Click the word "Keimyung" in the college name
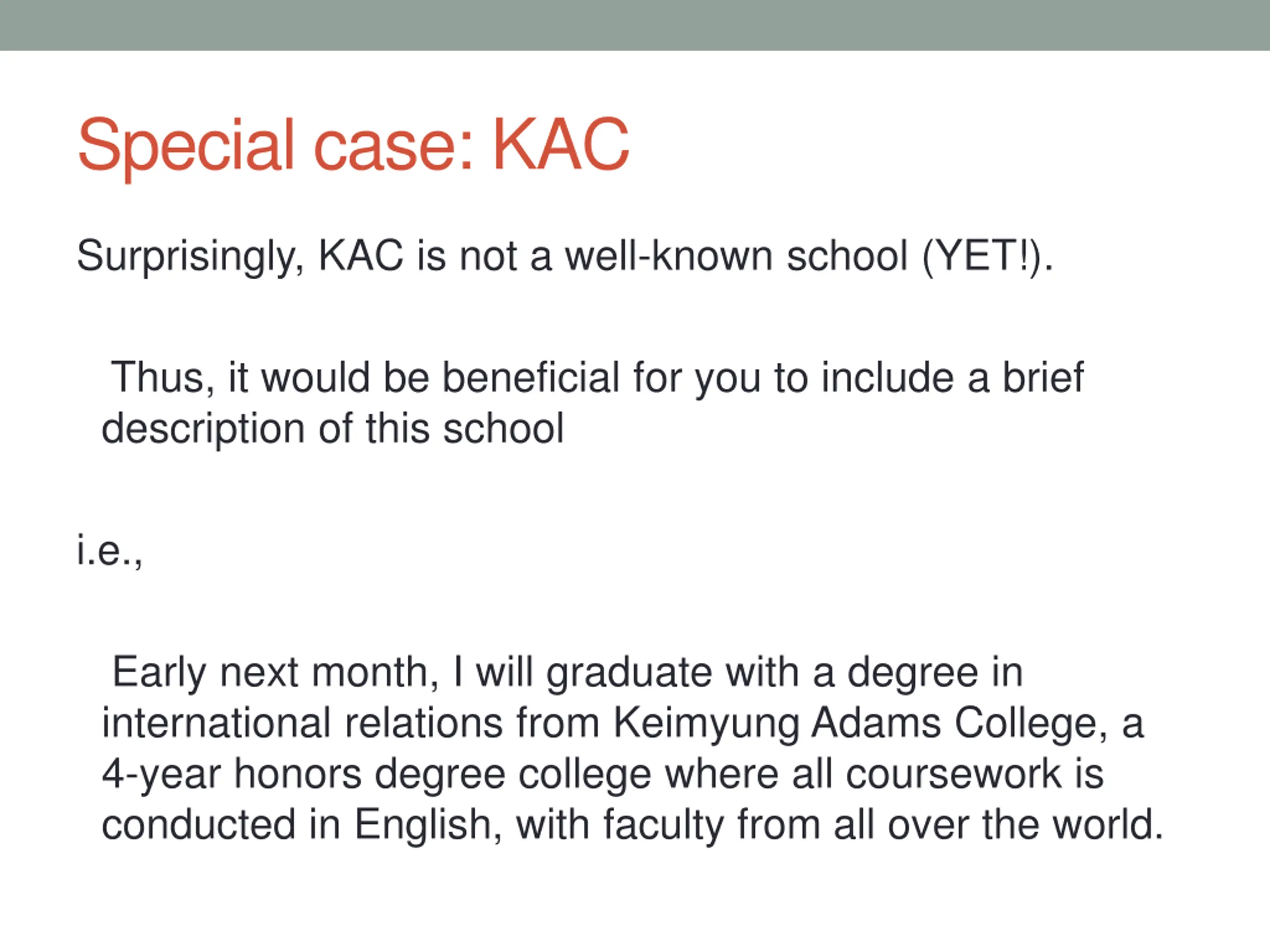1270x952 pixels. coord(705,723)
